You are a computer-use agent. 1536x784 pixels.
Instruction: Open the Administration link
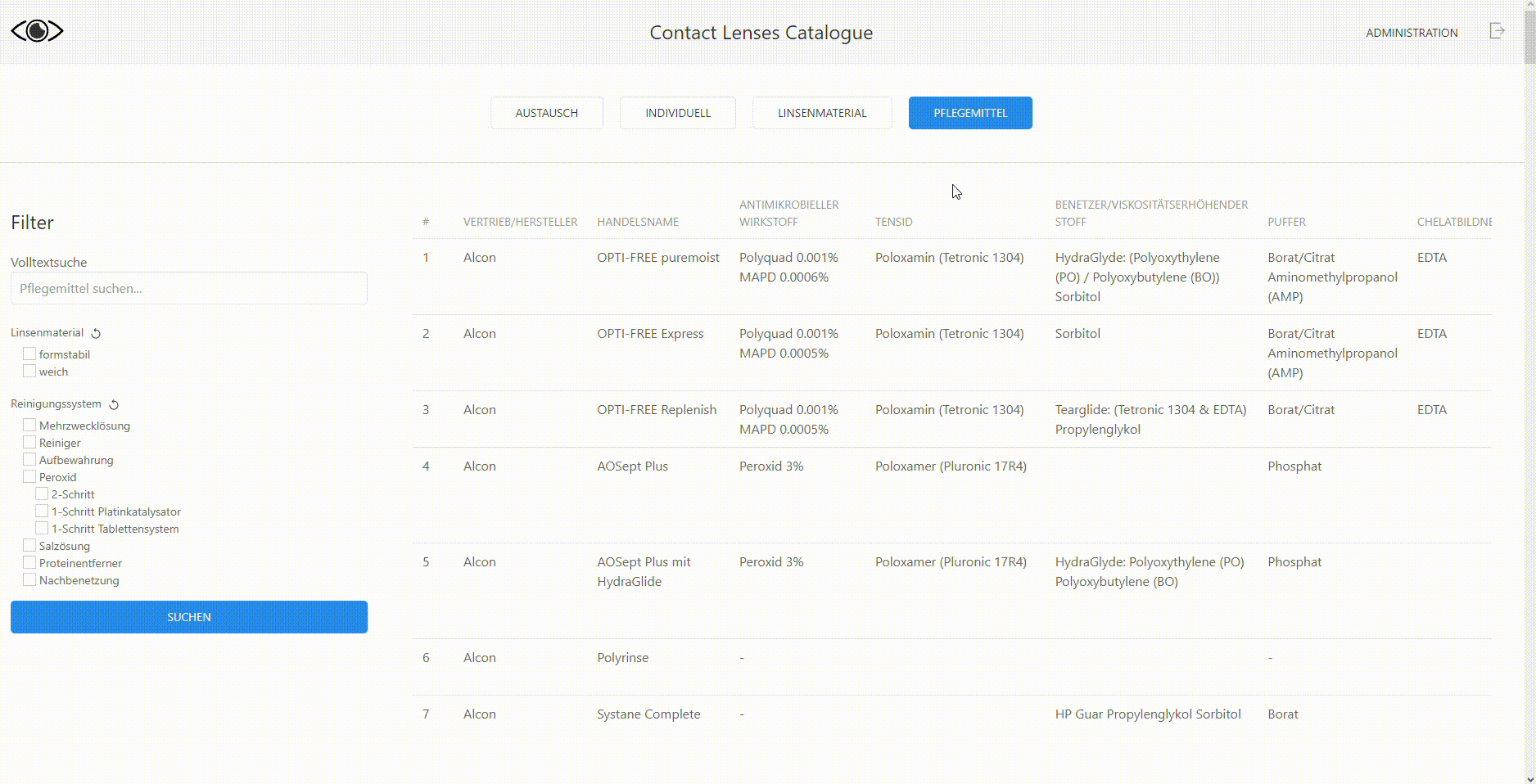click(1412, 33)
